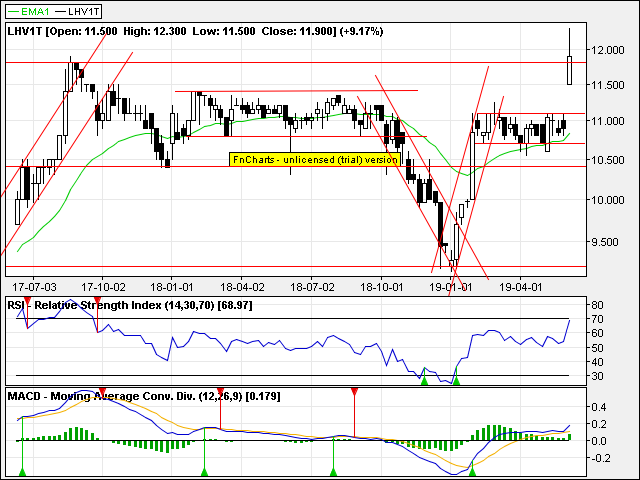Click the EMA1 legend entry
Screen dimensions: 640x480
(28, 11)
